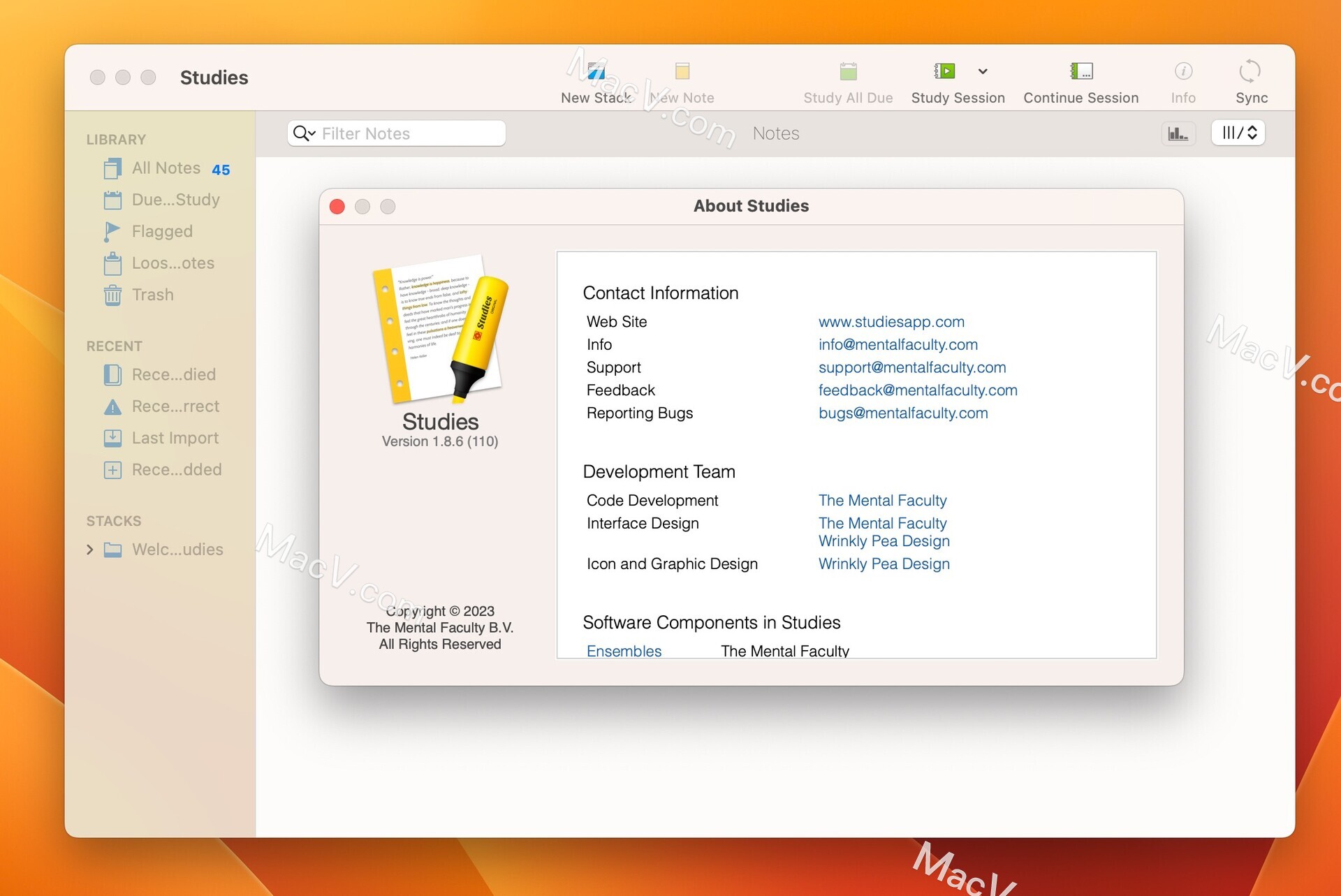This screenshot has height=896, width=1341.
Task: Click the 45 notes count badge
Action: [x=221, y=170]
